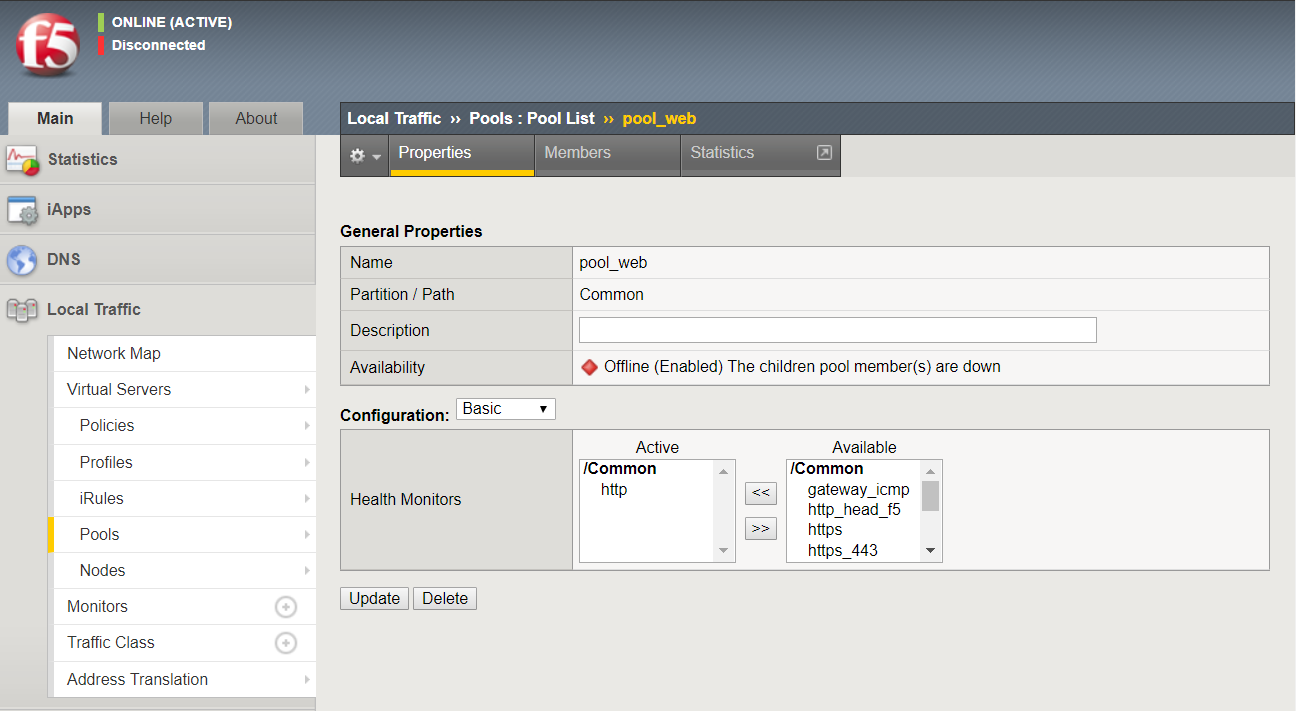Move monitor to Available with >> button
Screen dimensions: 1296x711
pos(761,528)
